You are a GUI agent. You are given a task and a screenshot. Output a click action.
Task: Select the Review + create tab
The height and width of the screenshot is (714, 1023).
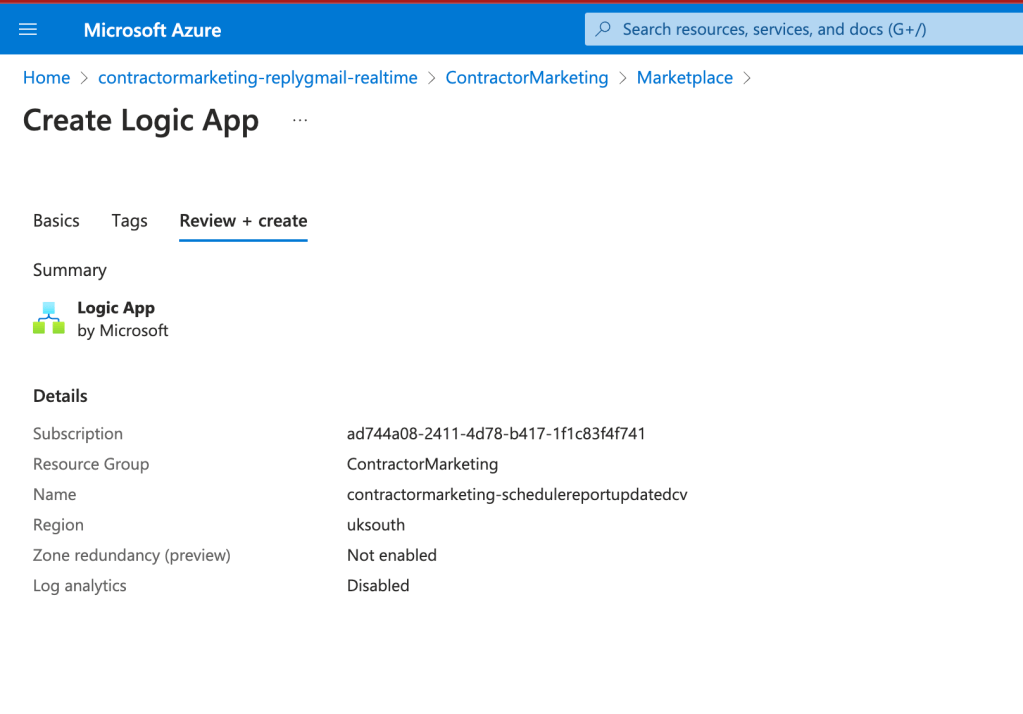tap(243, 221)
